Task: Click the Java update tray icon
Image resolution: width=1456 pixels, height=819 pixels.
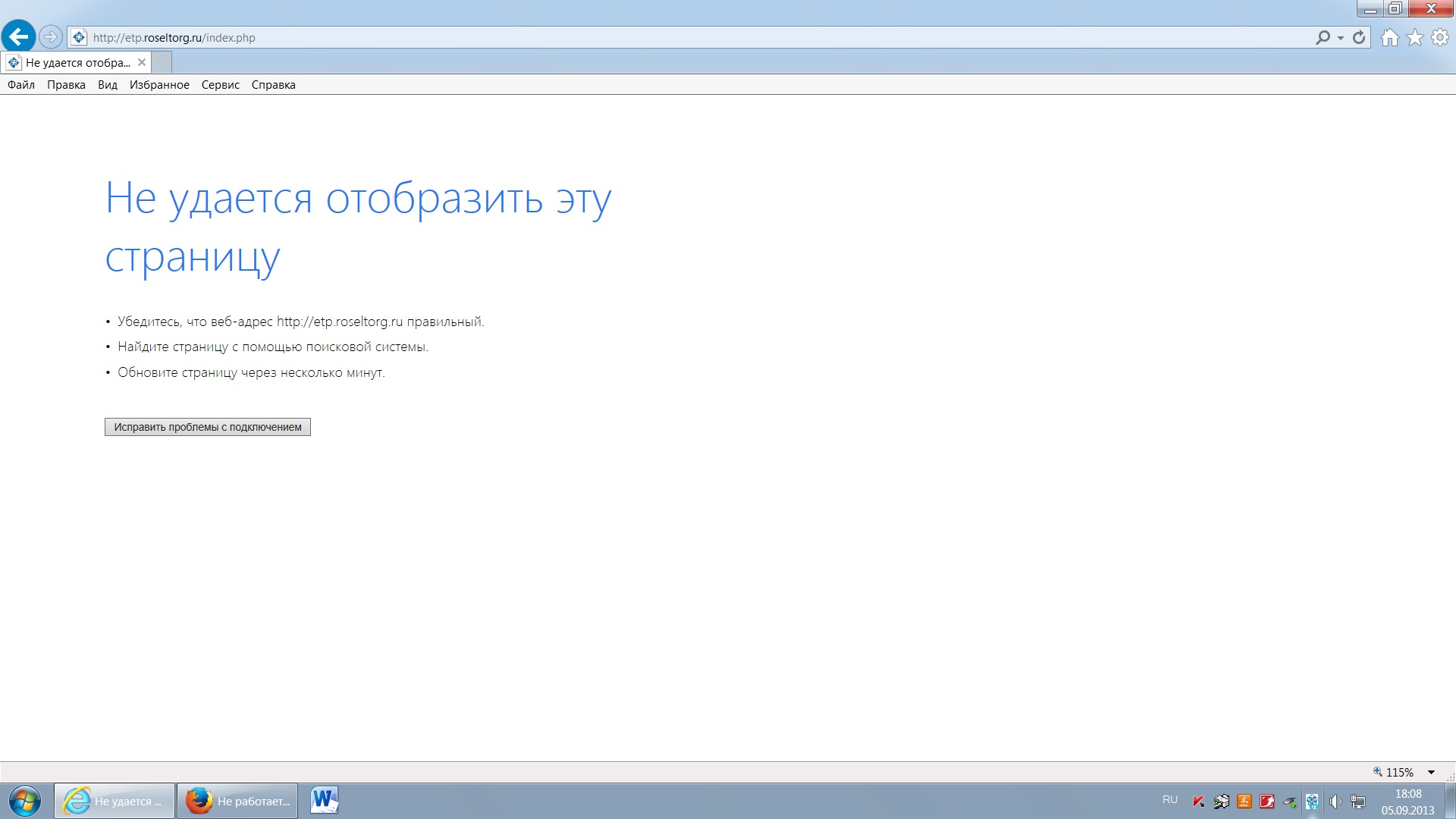Action: click(1244, 801)
